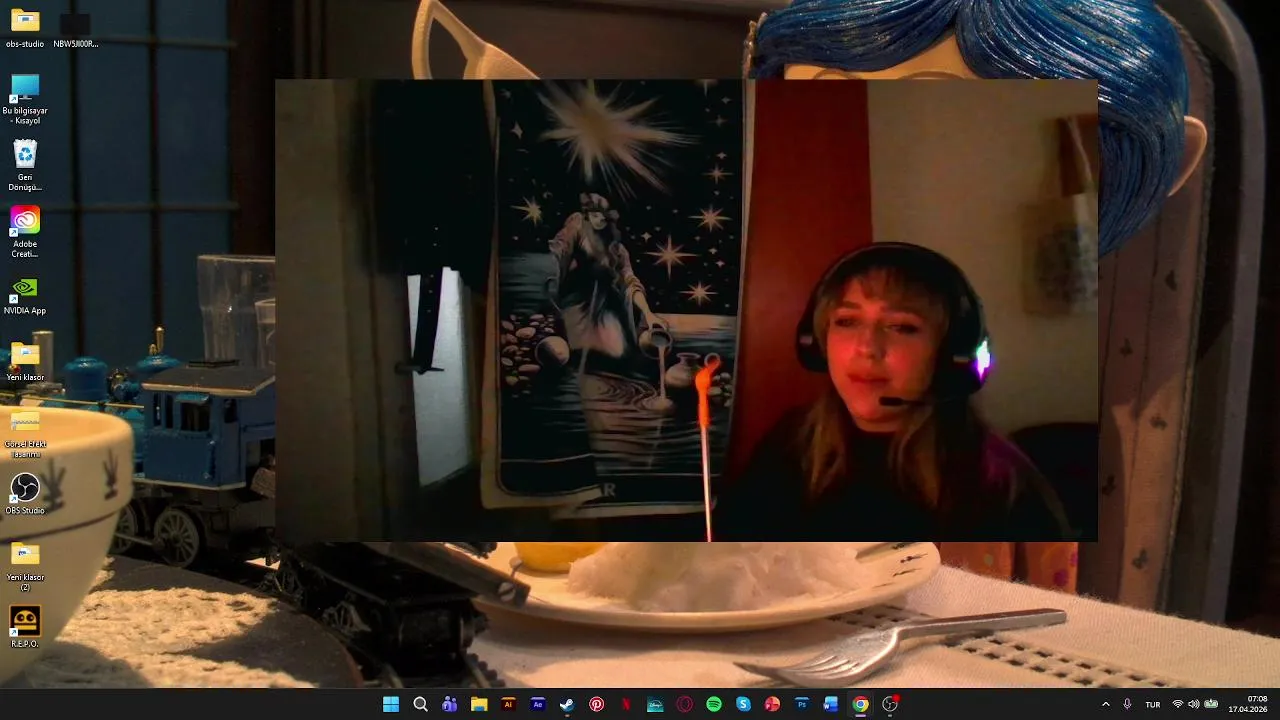This screenshot has width=1280, height=720.
Task: Launch Adobe Illustrator from taskbar
Action: (508, 704)
